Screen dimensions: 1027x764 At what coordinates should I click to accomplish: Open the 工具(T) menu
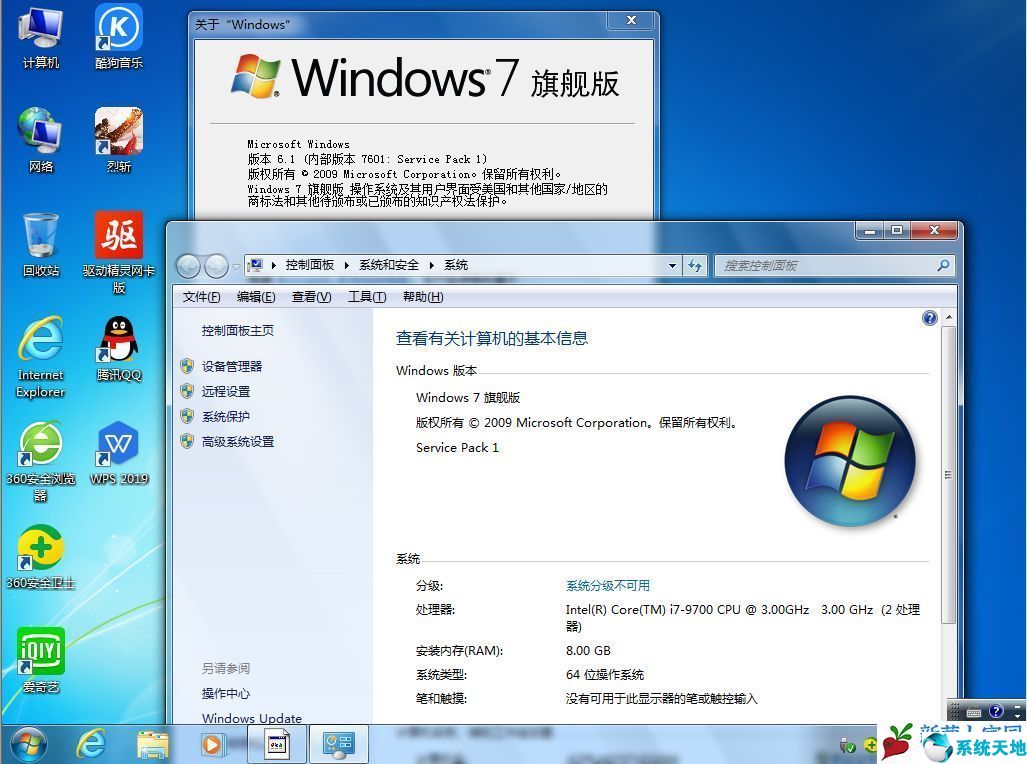click(367, 297)
